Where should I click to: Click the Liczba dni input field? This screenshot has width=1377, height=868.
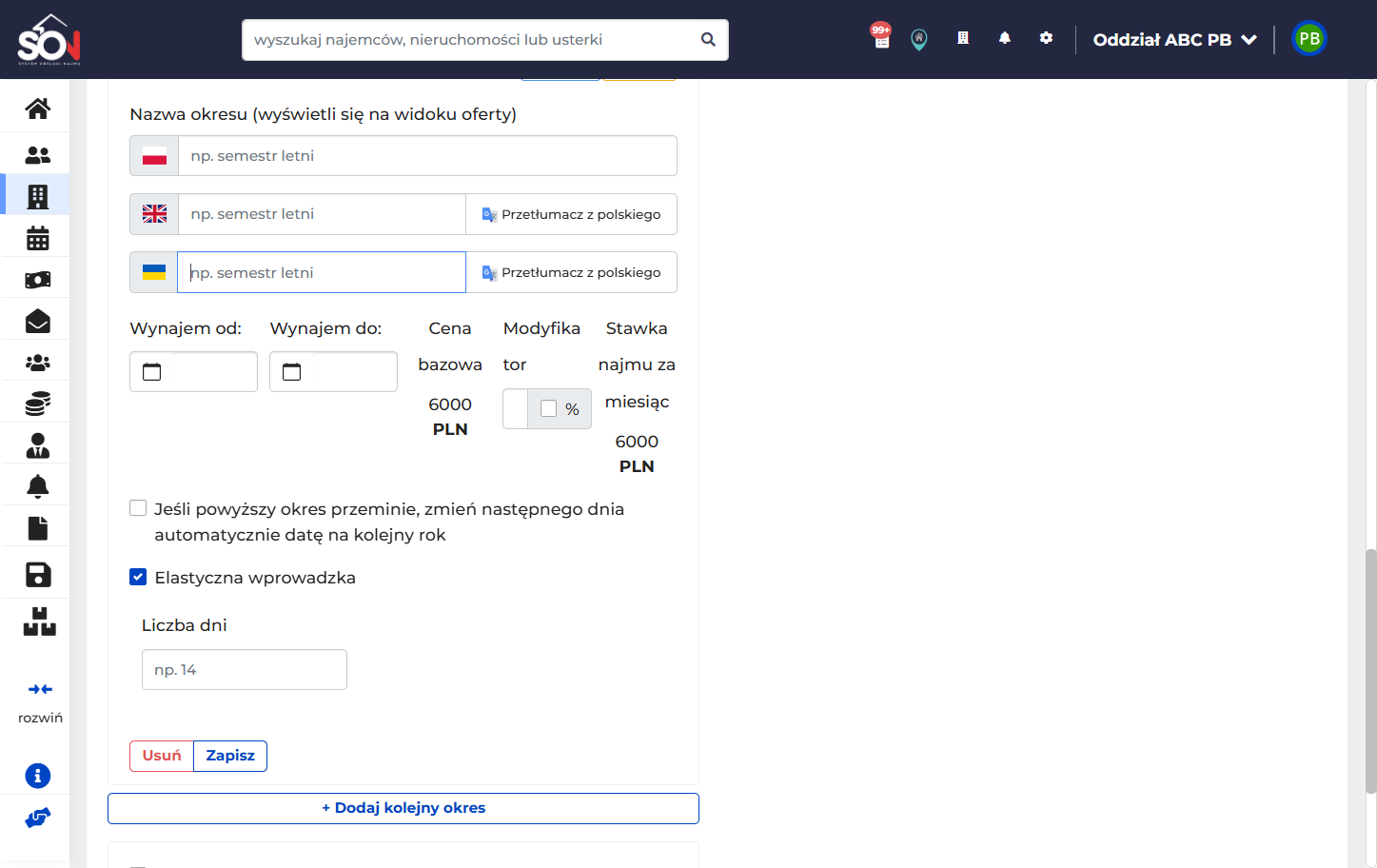(x=245, y=670)
